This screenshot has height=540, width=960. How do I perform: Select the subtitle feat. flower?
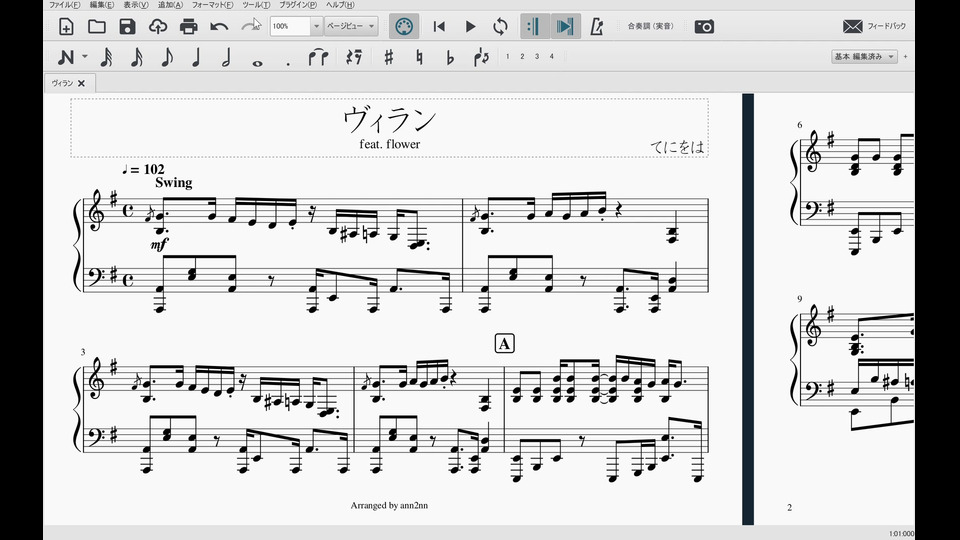click(390, 144)
